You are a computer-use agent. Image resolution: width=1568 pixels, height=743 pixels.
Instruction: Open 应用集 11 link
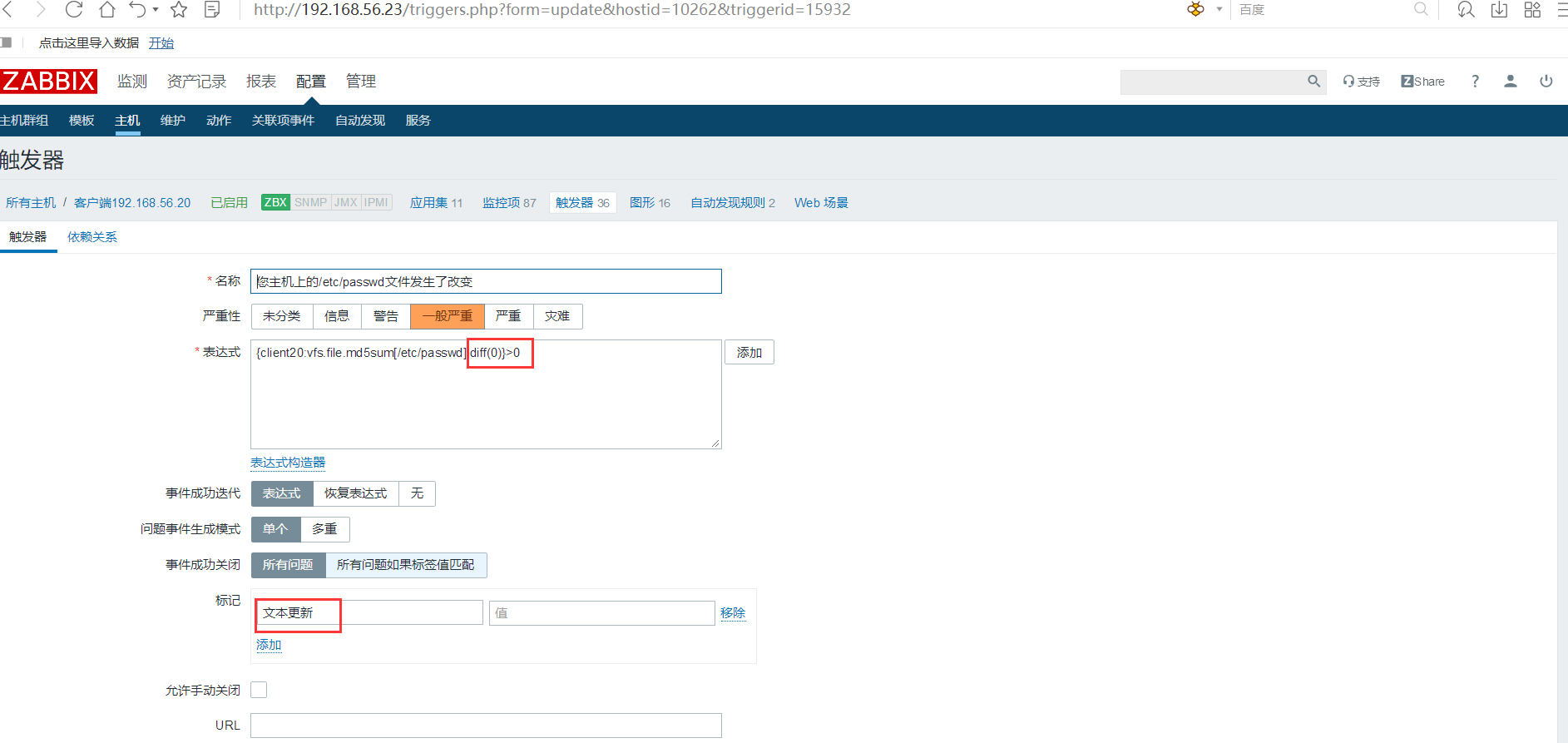[x=436, y=203]
